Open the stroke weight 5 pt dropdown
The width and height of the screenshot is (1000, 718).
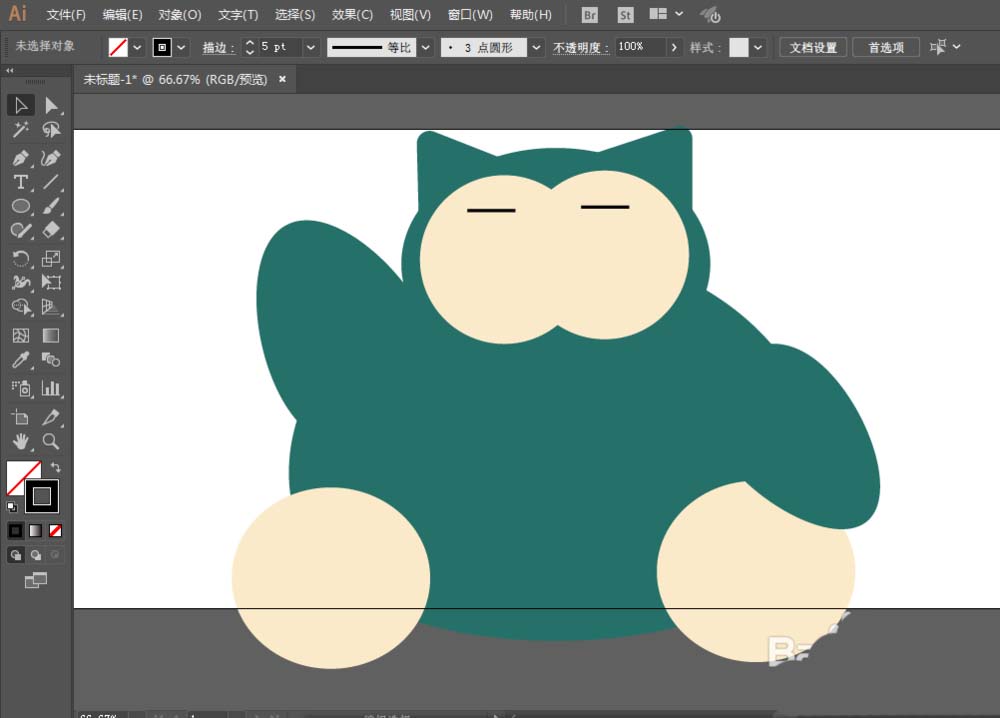[x=311, y=47]
